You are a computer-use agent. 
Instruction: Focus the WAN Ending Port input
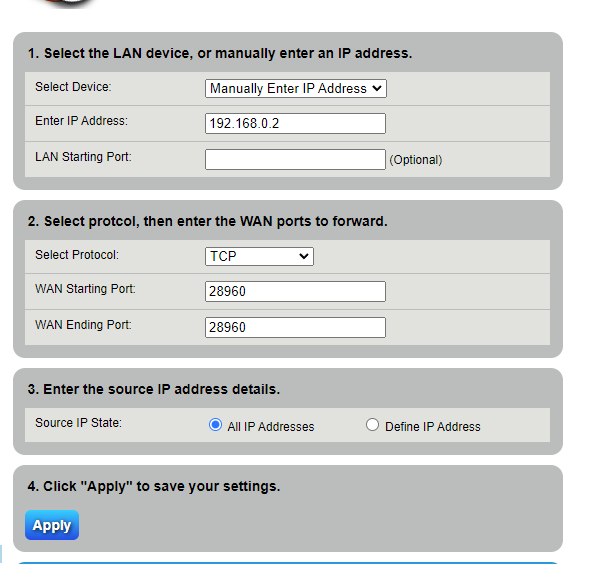pyautogui.click(x=295, y=327)
